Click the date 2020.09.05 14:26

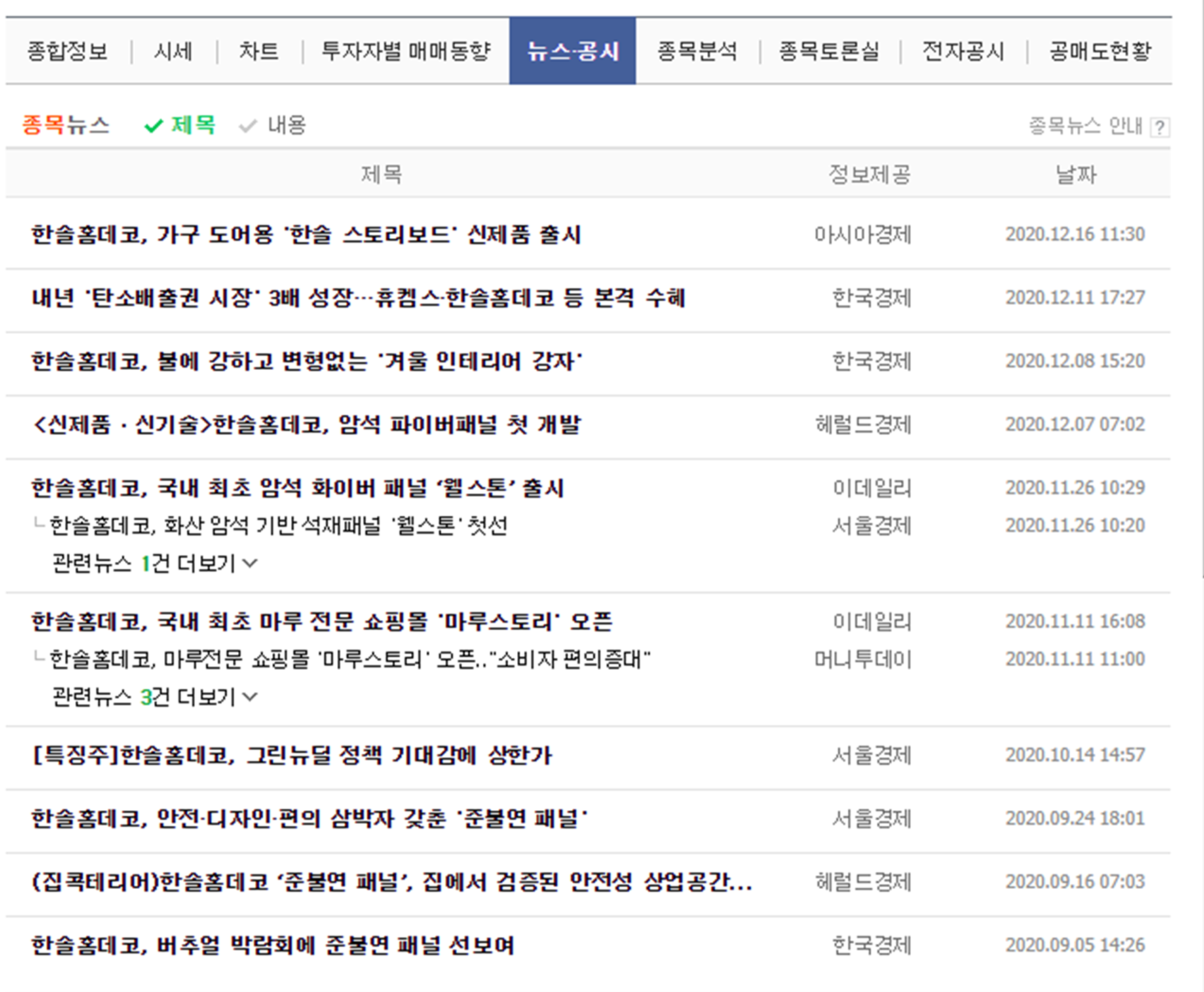coord(1075,945)
